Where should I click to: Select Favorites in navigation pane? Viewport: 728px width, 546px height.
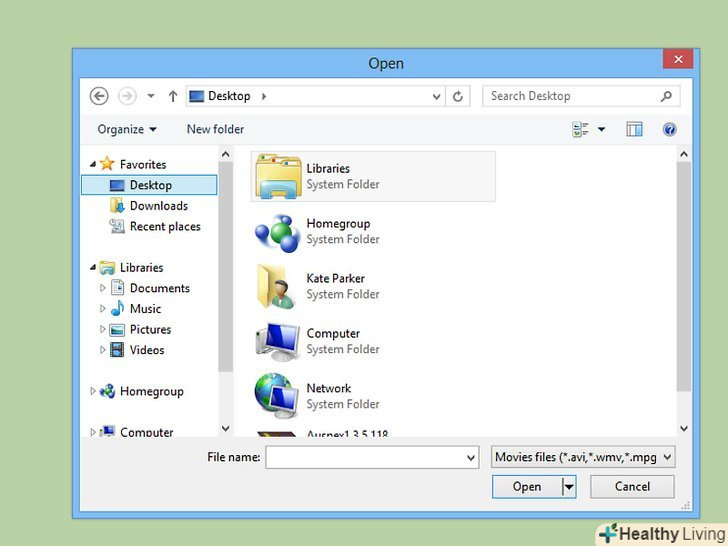[x=143, y=164]
